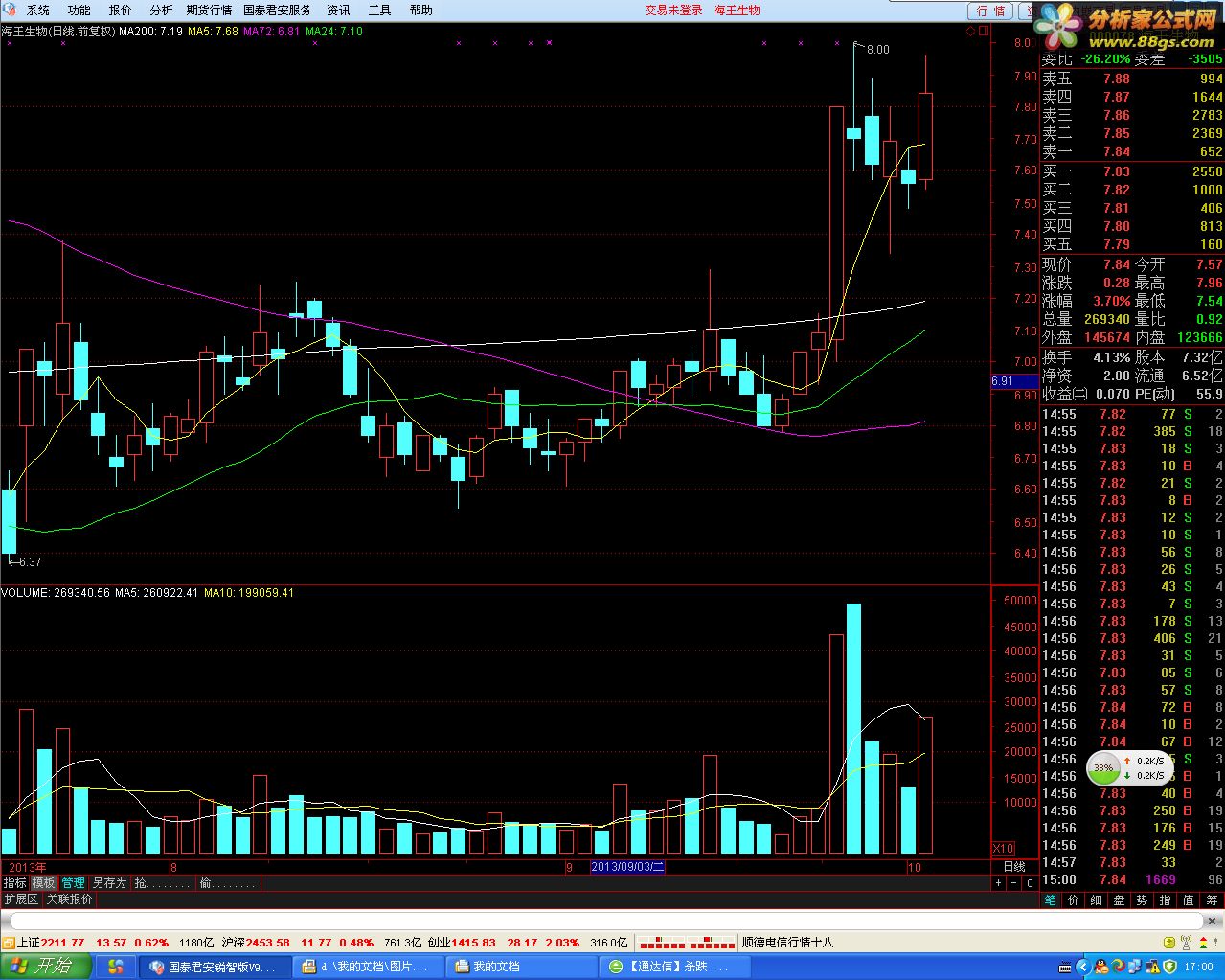
Task: Open the 关联报价 tab
Action: pyautogui.click(x=69, y=900)
